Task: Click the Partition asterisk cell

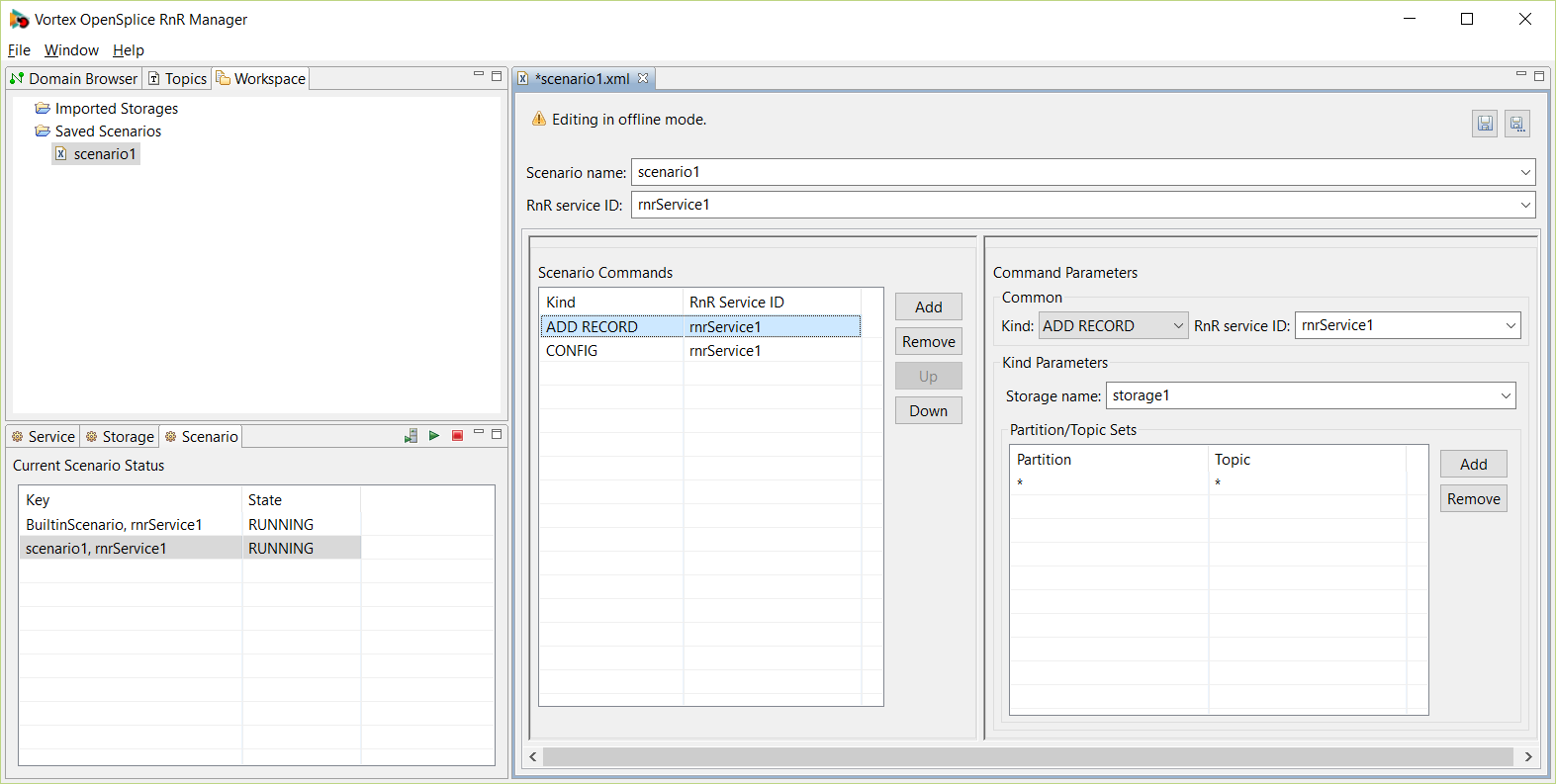Action: (1109, 483)
